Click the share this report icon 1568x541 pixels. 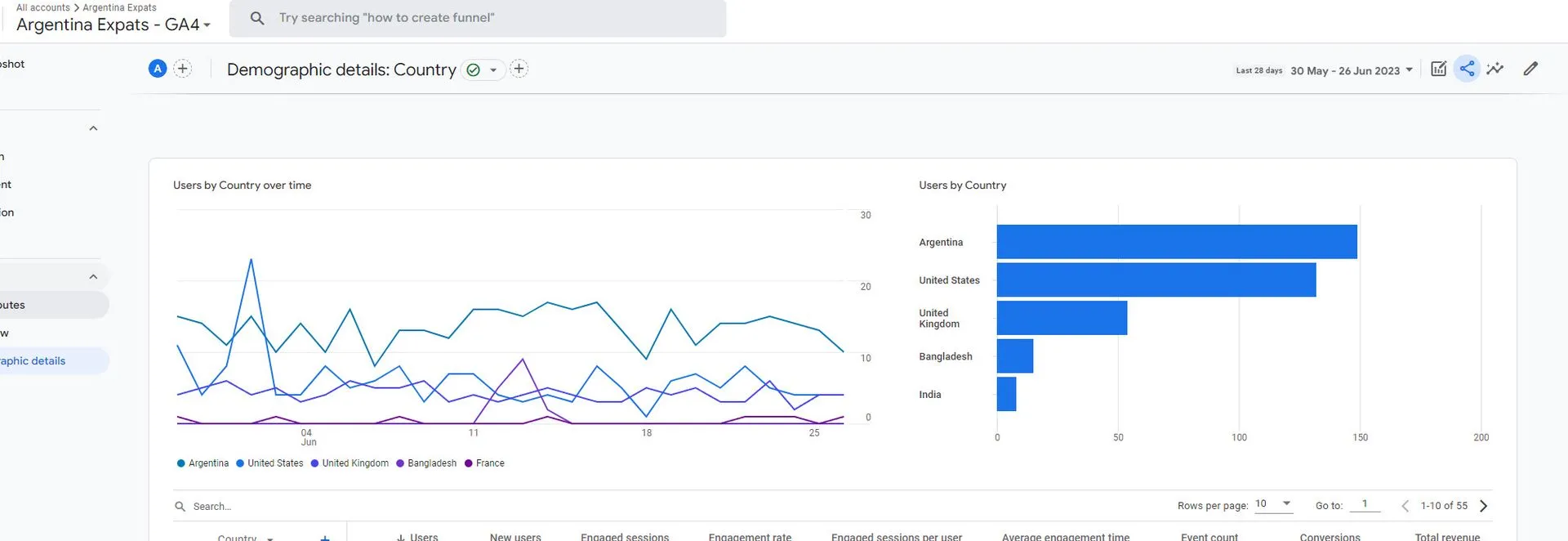[1467, 69]
